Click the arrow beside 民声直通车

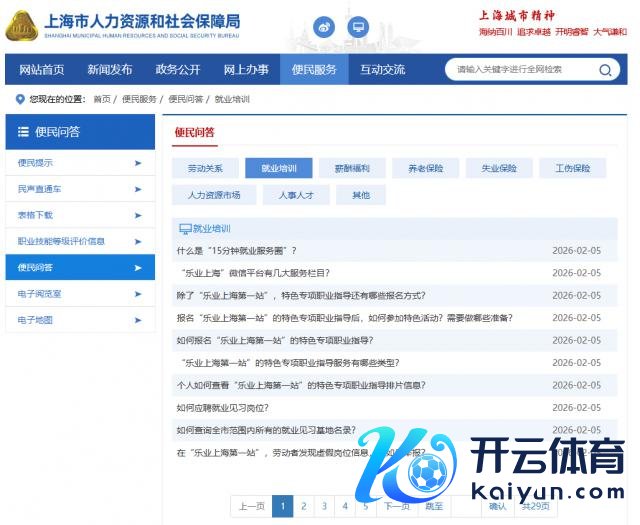click(138, 189)
